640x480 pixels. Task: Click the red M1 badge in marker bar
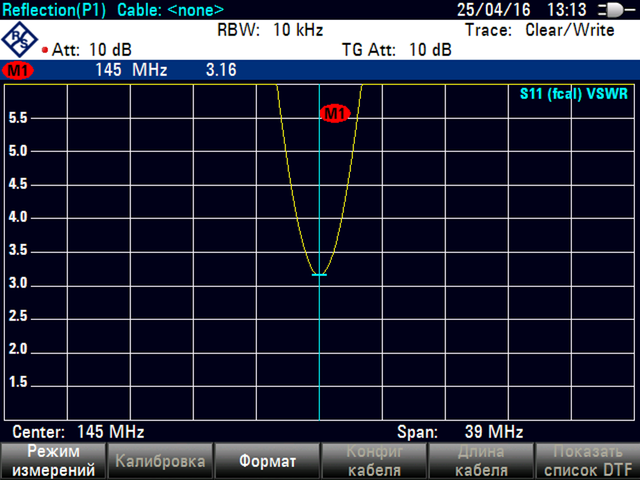18,71
